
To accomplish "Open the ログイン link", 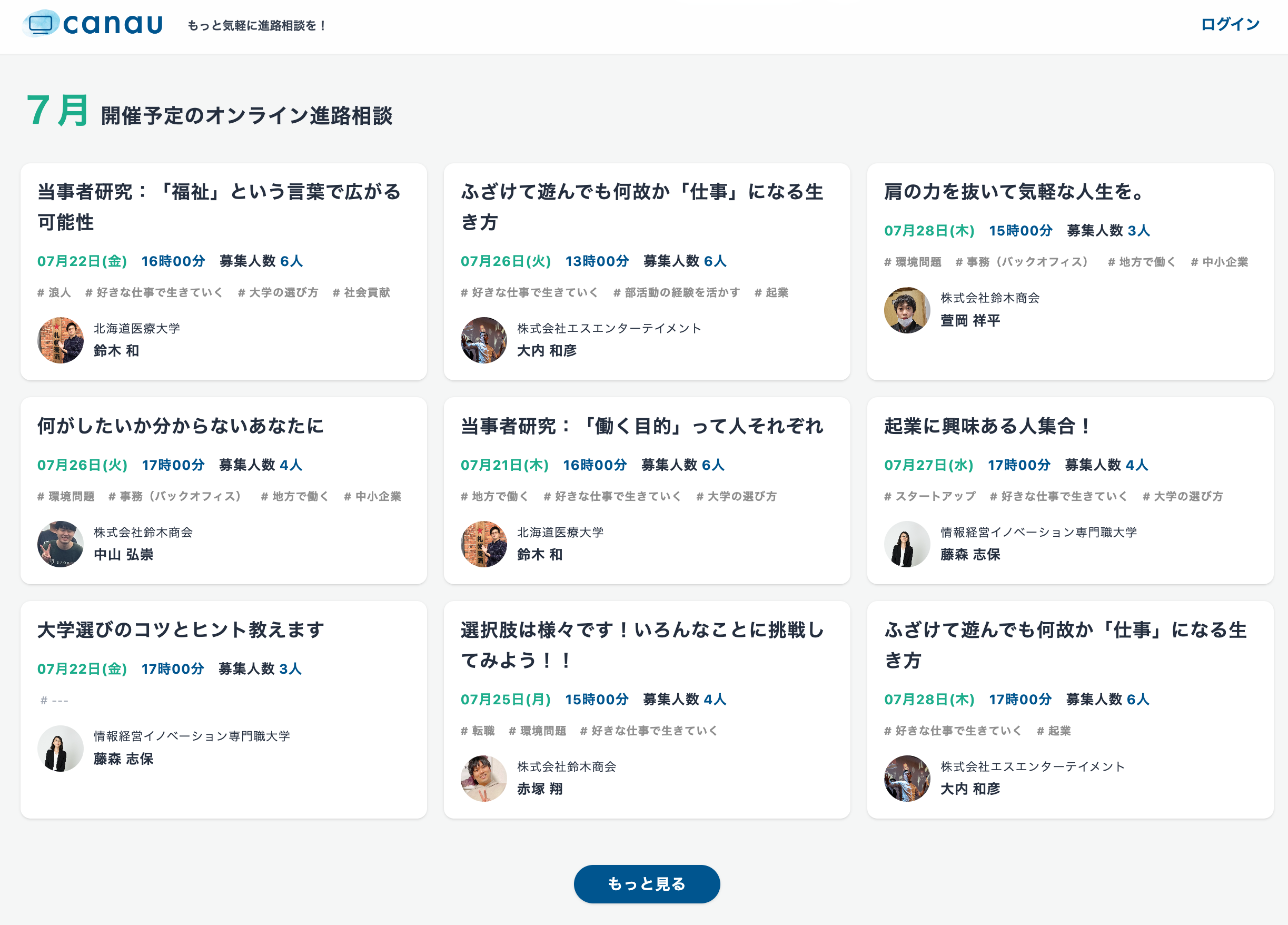I will [1230, 24].
